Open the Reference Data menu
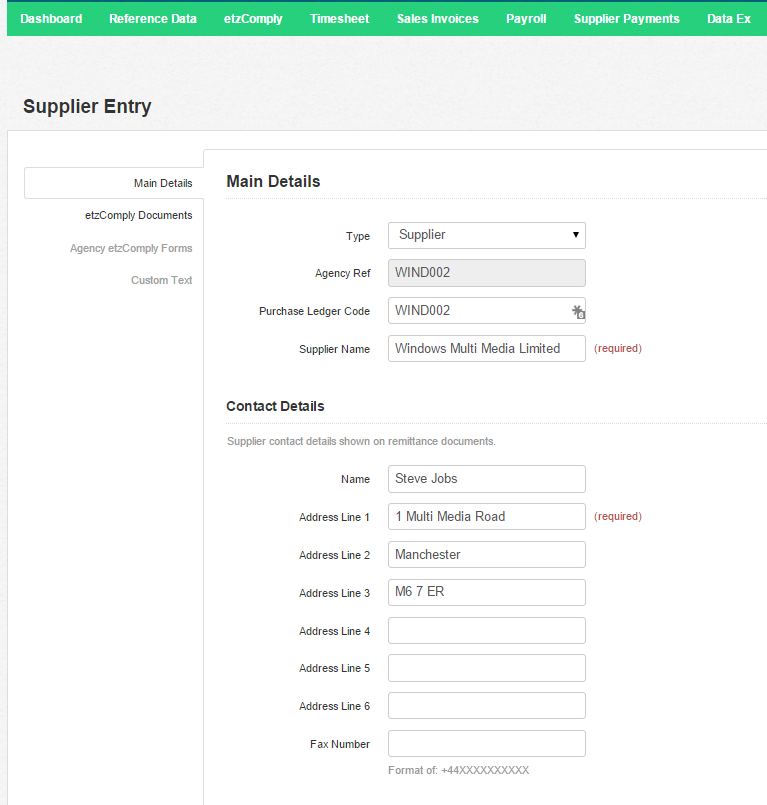The width and height of the screenshot is (767, 805). tap(152, 19)
